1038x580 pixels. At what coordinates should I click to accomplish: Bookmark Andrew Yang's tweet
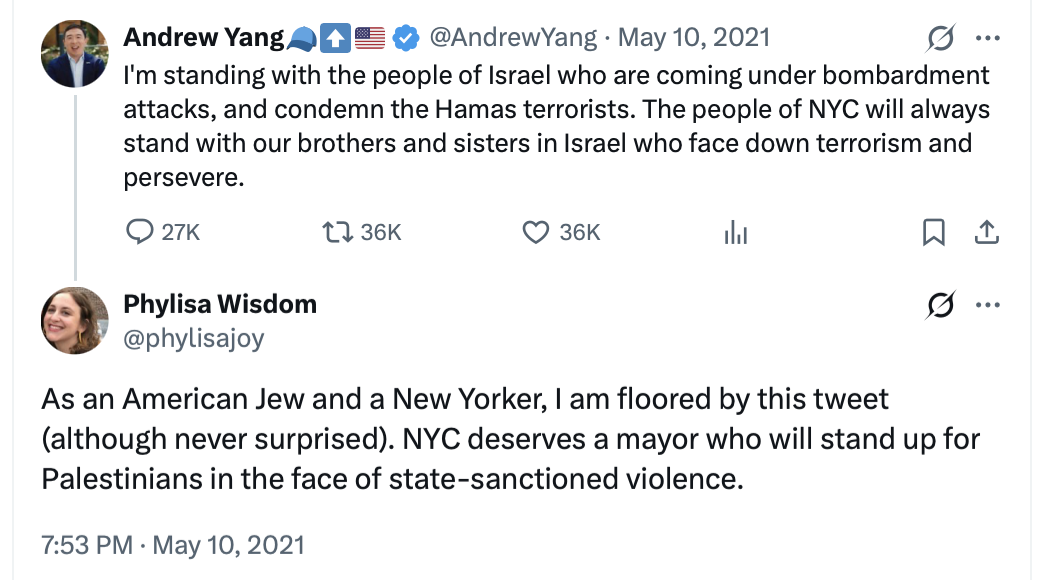pyautogui.click(x=932, y=232)
